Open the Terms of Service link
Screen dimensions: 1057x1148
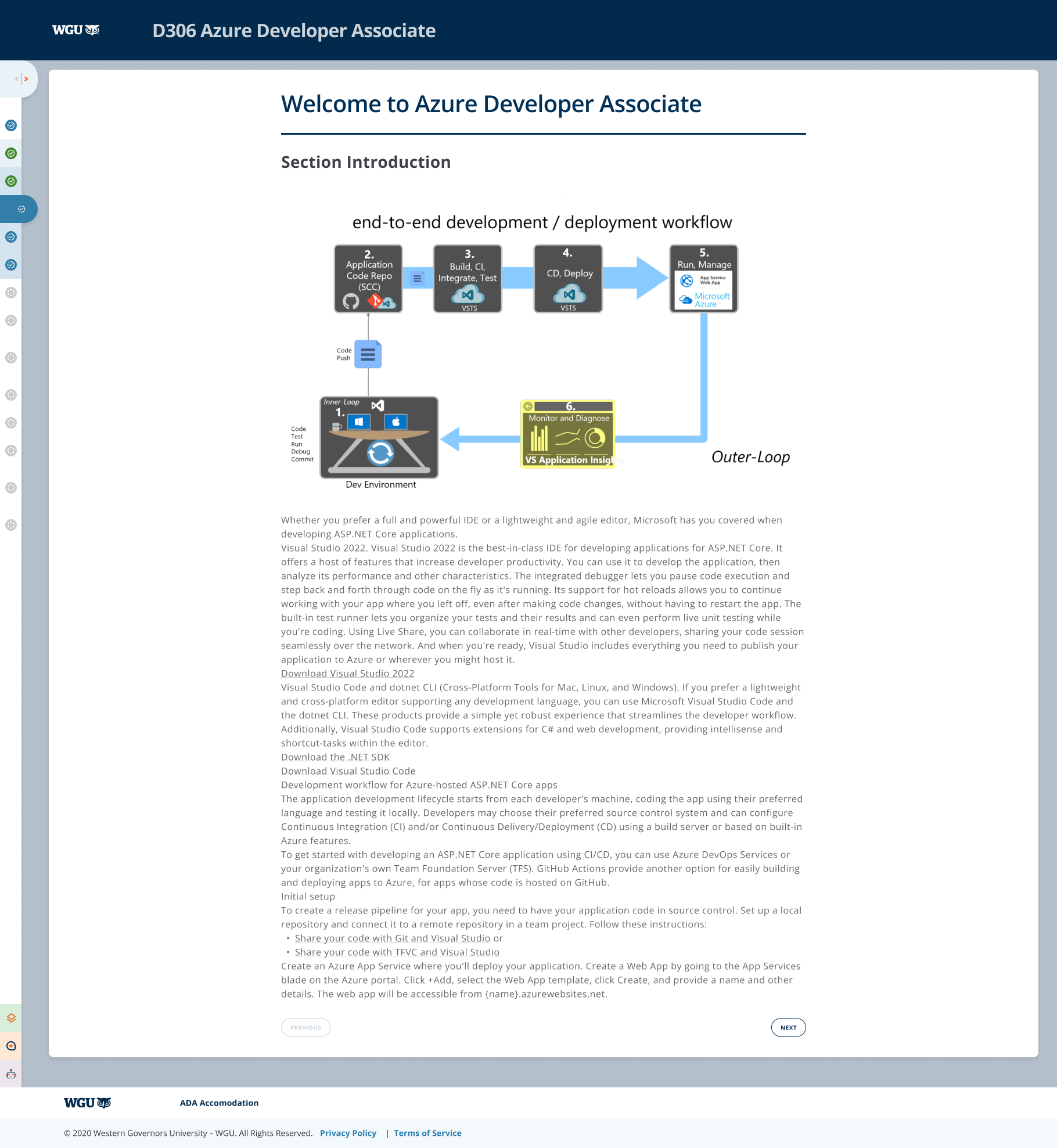click(427, 1133)
